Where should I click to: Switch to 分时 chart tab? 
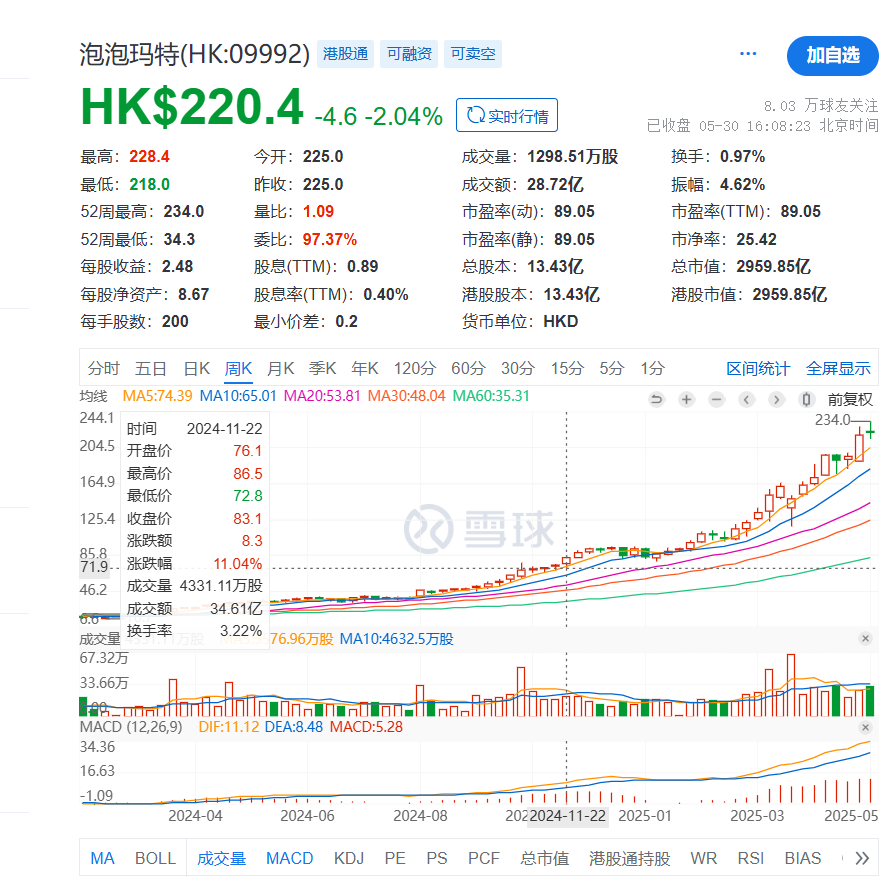(x=103, y=369)
